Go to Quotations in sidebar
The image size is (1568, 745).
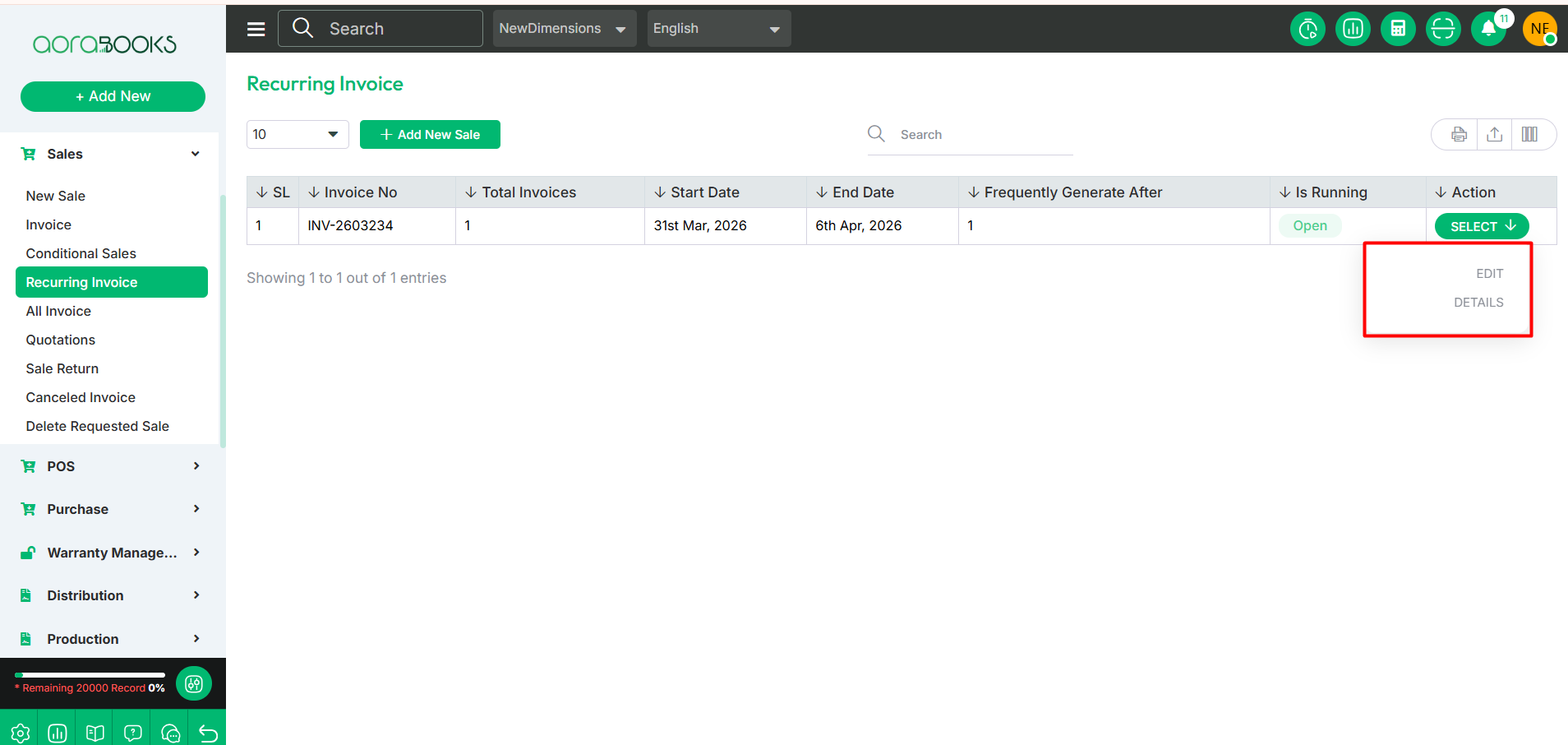point(61,340)
